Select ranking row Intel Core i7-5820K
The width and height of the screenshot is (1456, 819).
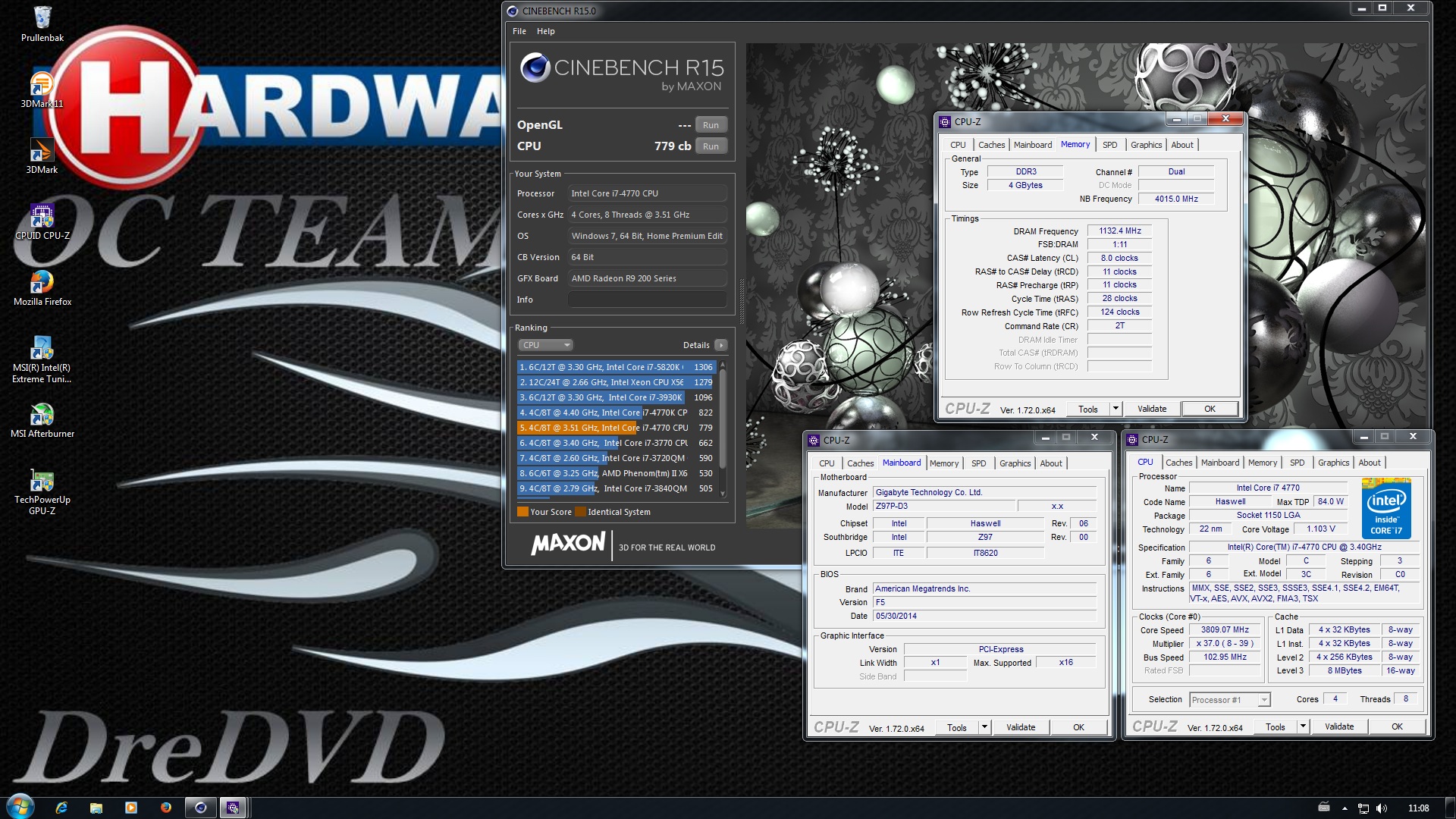pyautogui.click(x=617, y=367)
